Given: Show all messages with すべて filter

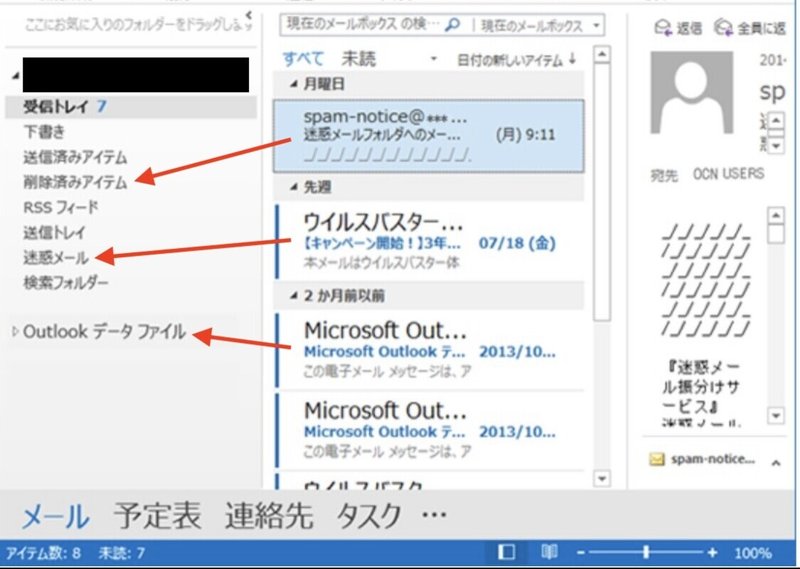Looking at the screenshot, I should tap(304, 59).
